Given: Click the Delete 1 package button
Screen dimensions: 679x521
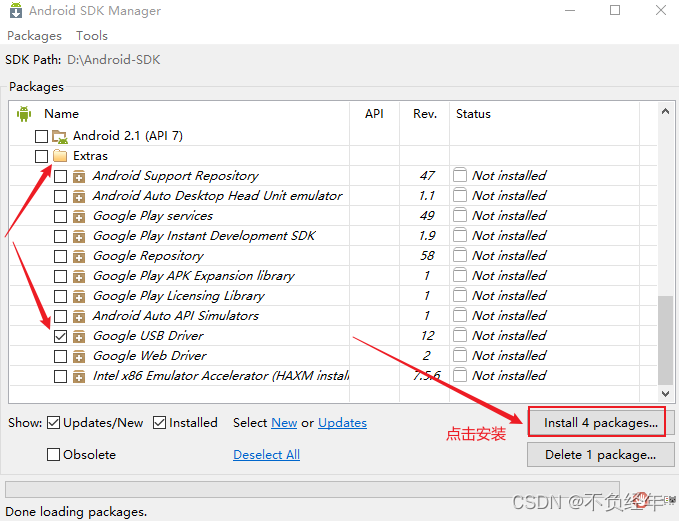Looking at the screenshot, I should [601, 455].
